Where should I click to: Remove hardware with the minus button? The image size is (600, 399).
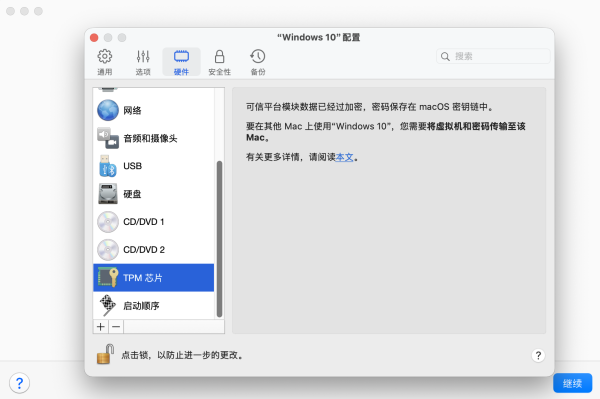pyautogui.click(x=116, y=327)
